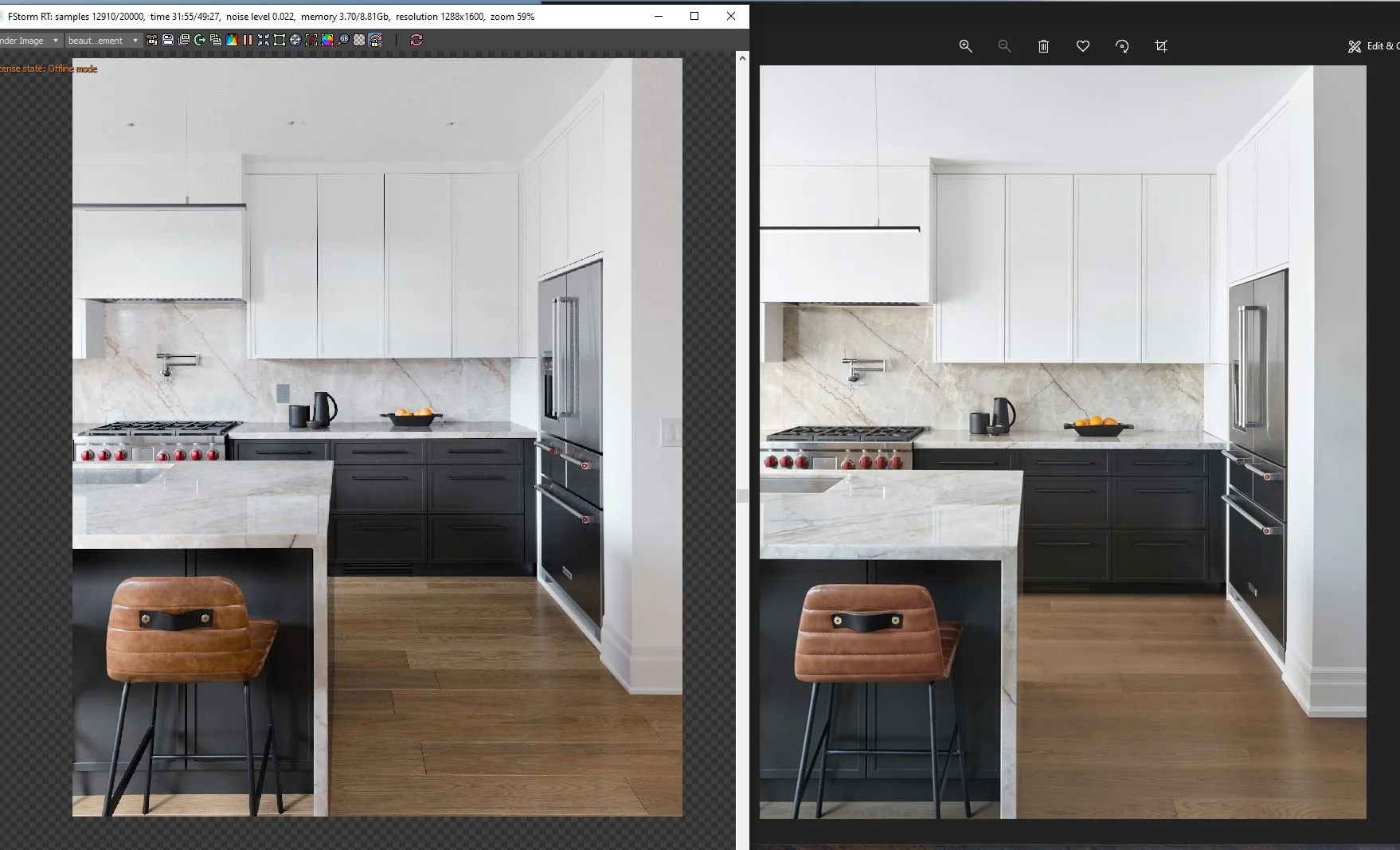Mark the photo as favorite
This screenshot has height=850, width=1400.
pos(1082,45)
